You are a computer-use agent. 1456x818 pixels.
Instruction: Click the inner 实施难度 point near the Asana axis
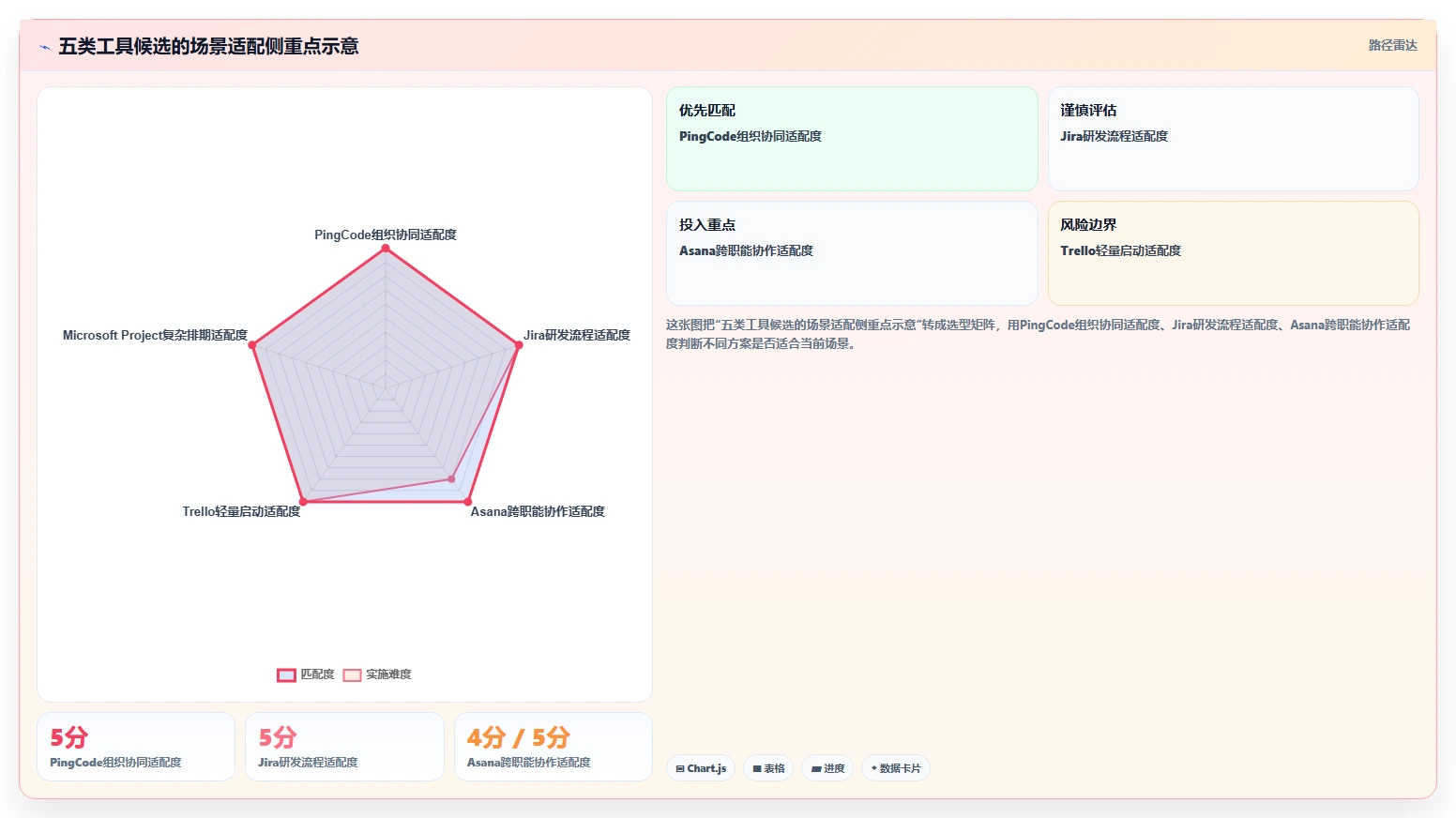click(451, 478)
